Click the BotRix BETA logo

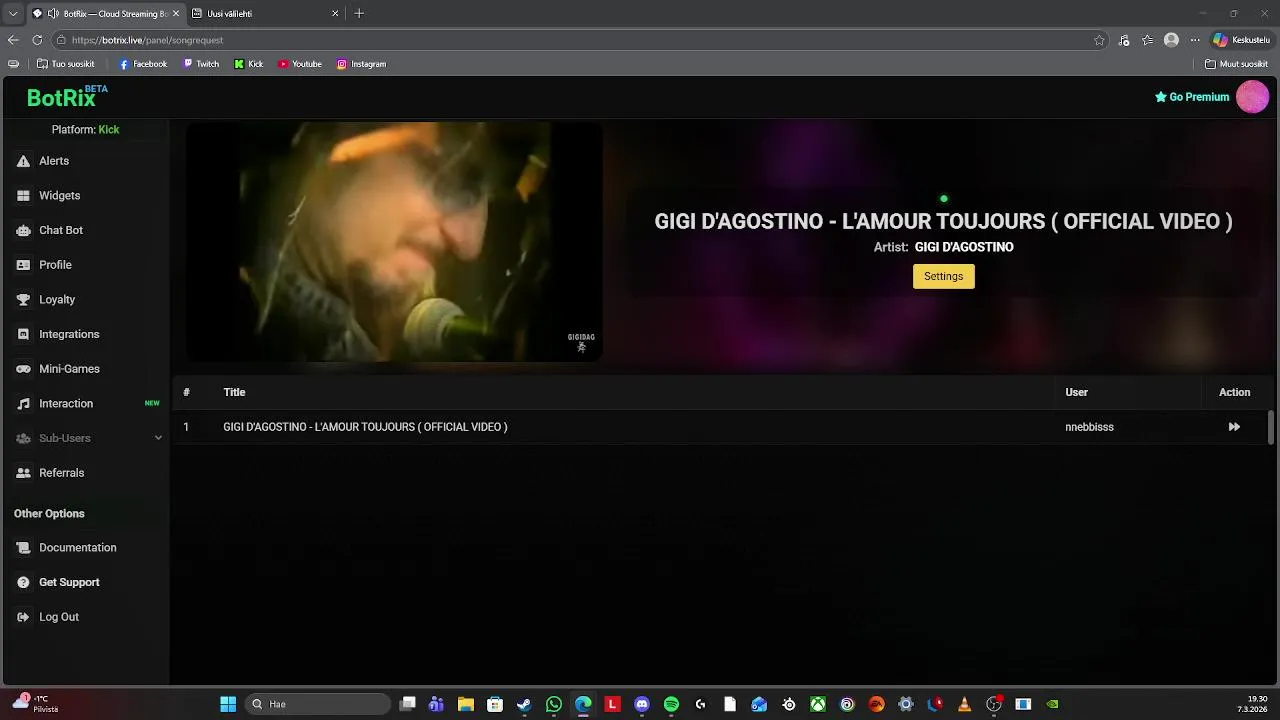[x=66, y=97]
